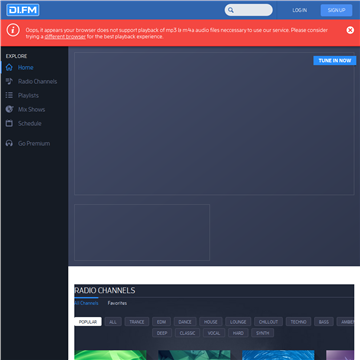Select the POPULAR filter chip
The image size is (360, 360).
tap(88, 322)
